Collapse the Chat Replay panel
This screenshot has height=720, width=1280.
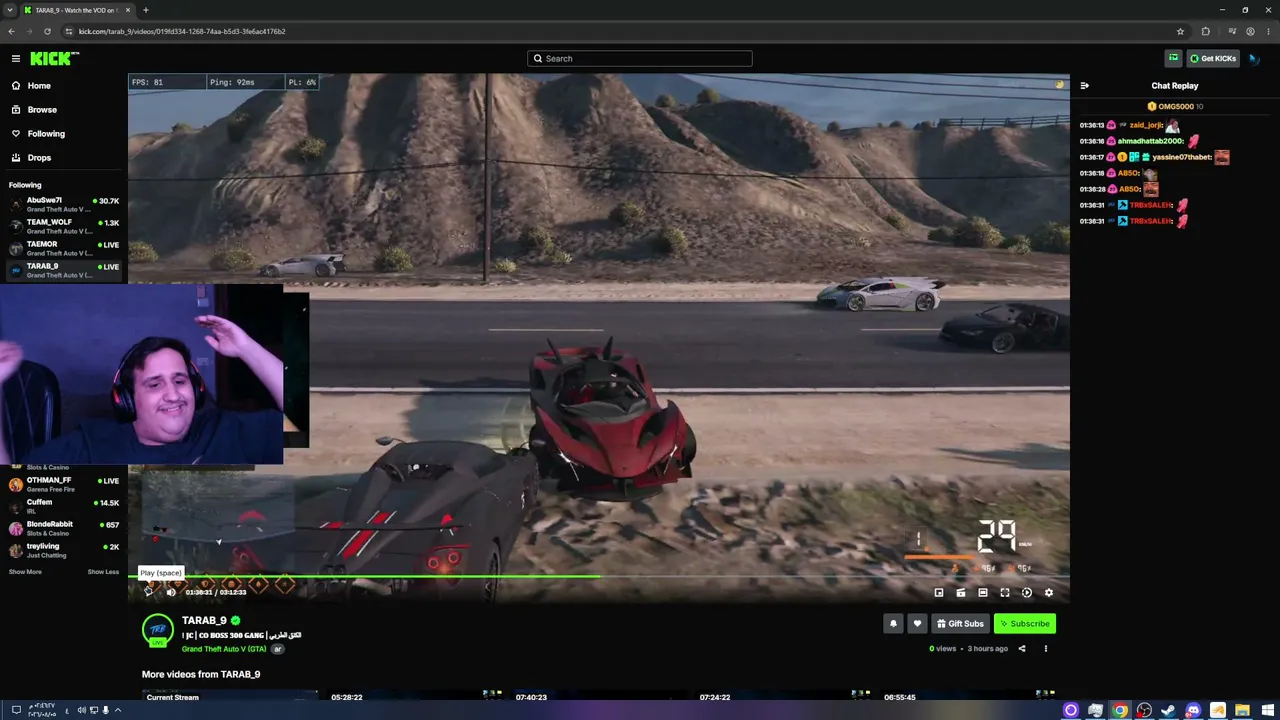point(1085,86)
